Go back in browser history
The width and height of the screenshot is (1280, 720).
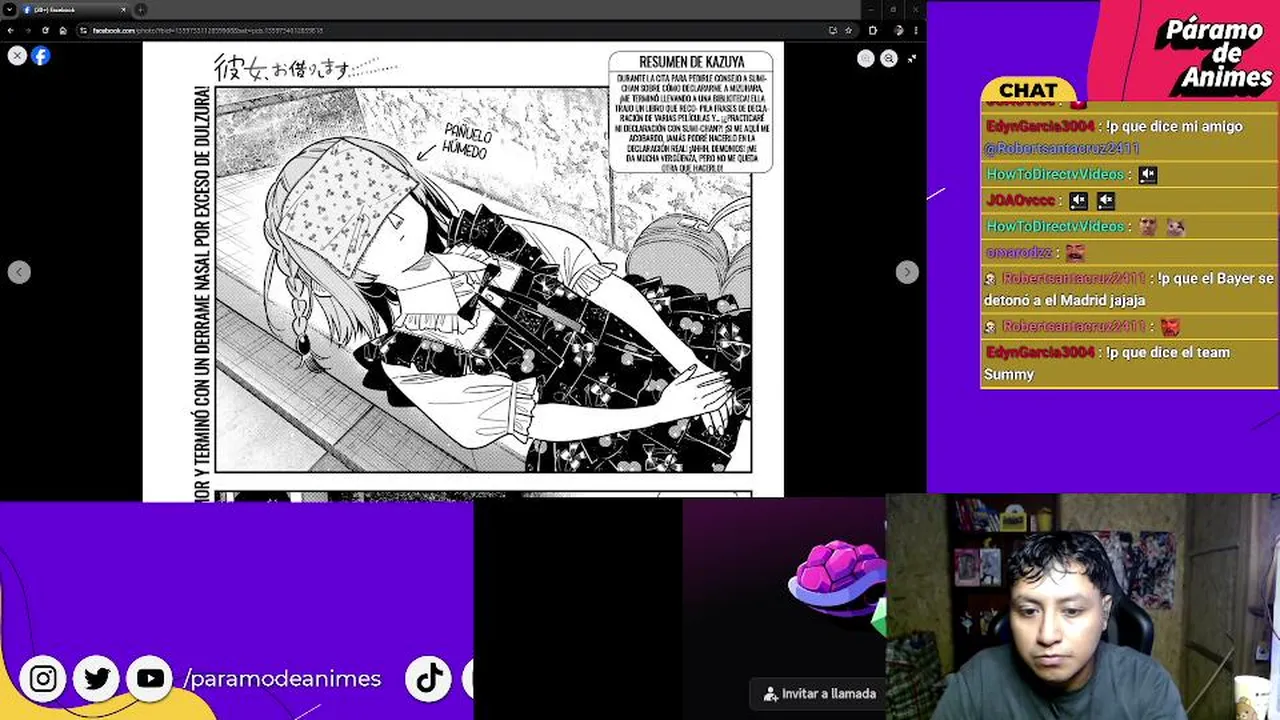[x=10, y=30]
